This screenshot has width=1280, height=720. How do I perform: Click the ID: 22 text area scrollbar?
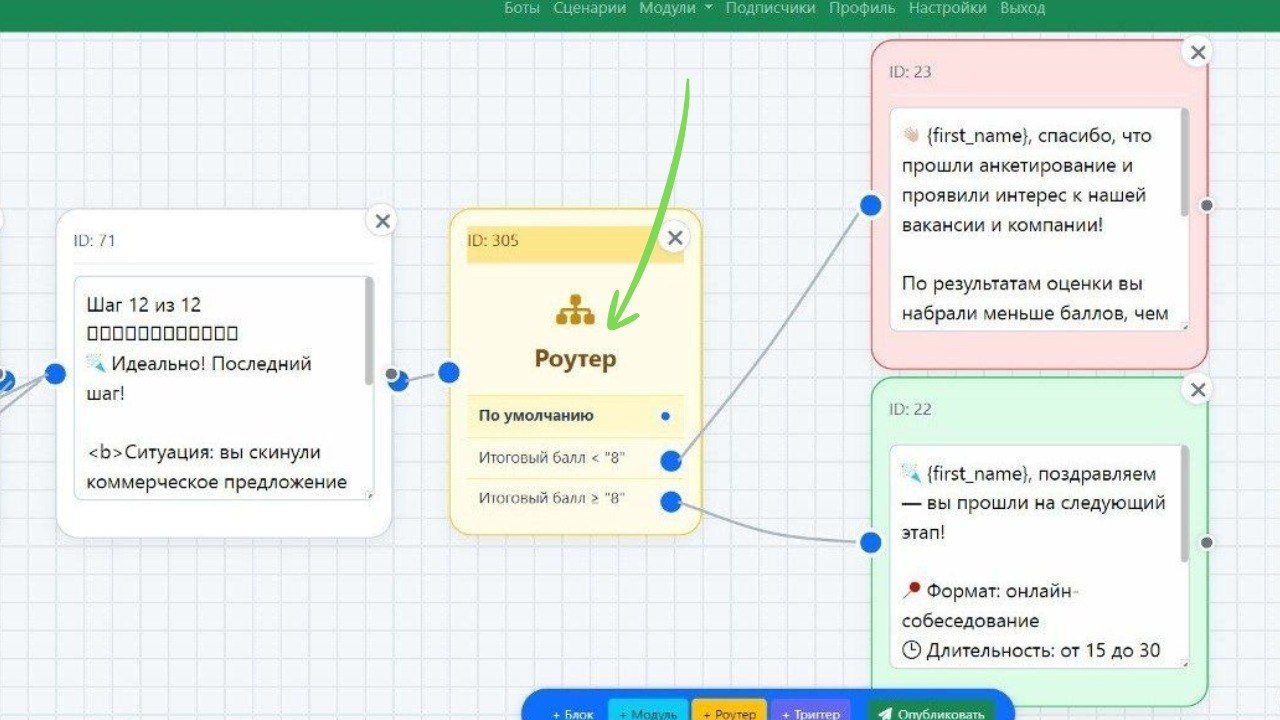1185,505
